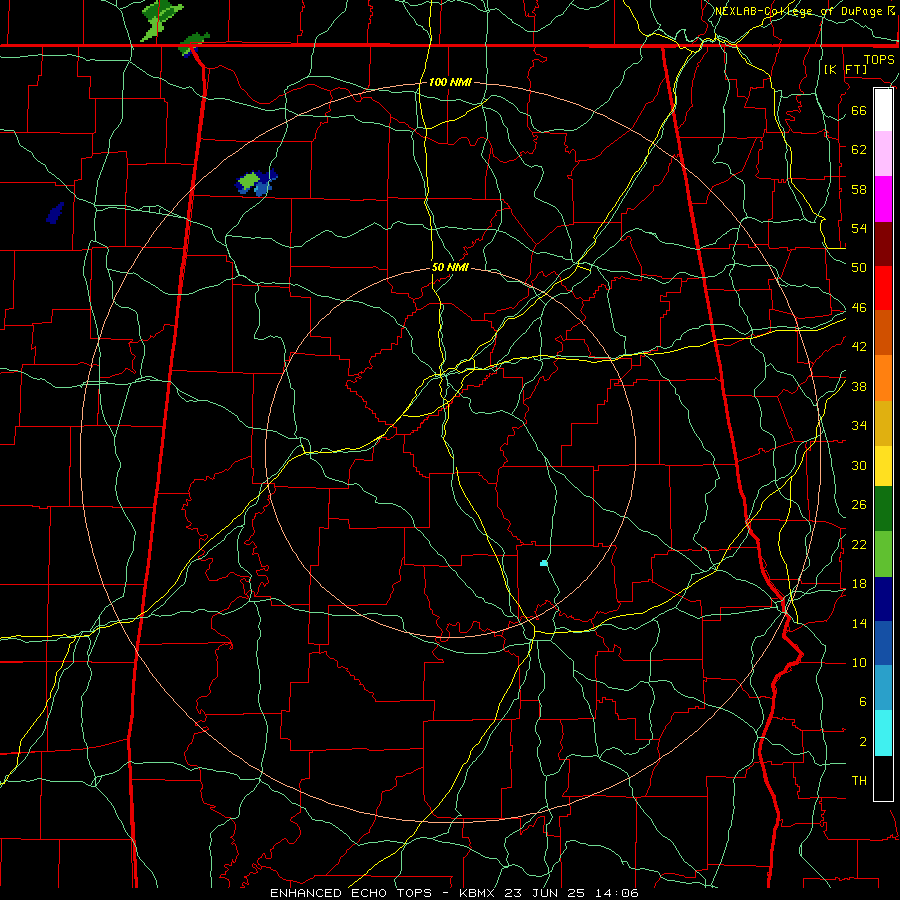Pick the navy blue legend swatch
This screenshot has height=900, width=900.
tap(883, 599)
